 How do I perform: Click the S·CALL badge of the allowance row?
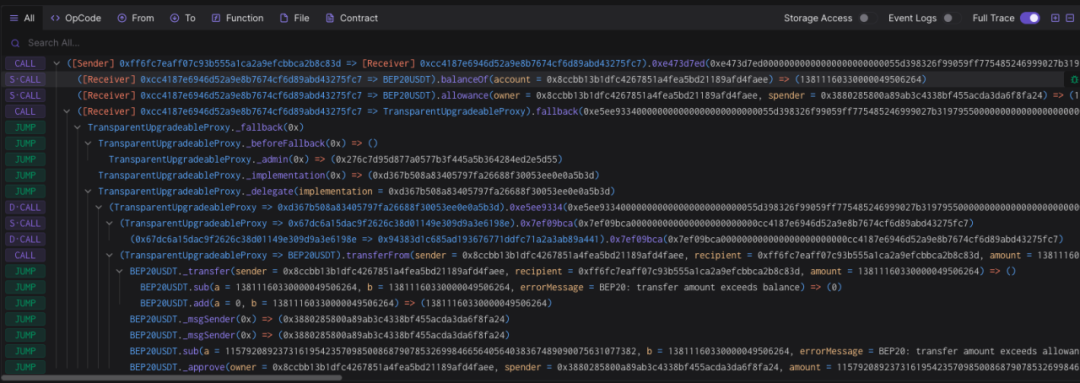coord(25,95)
